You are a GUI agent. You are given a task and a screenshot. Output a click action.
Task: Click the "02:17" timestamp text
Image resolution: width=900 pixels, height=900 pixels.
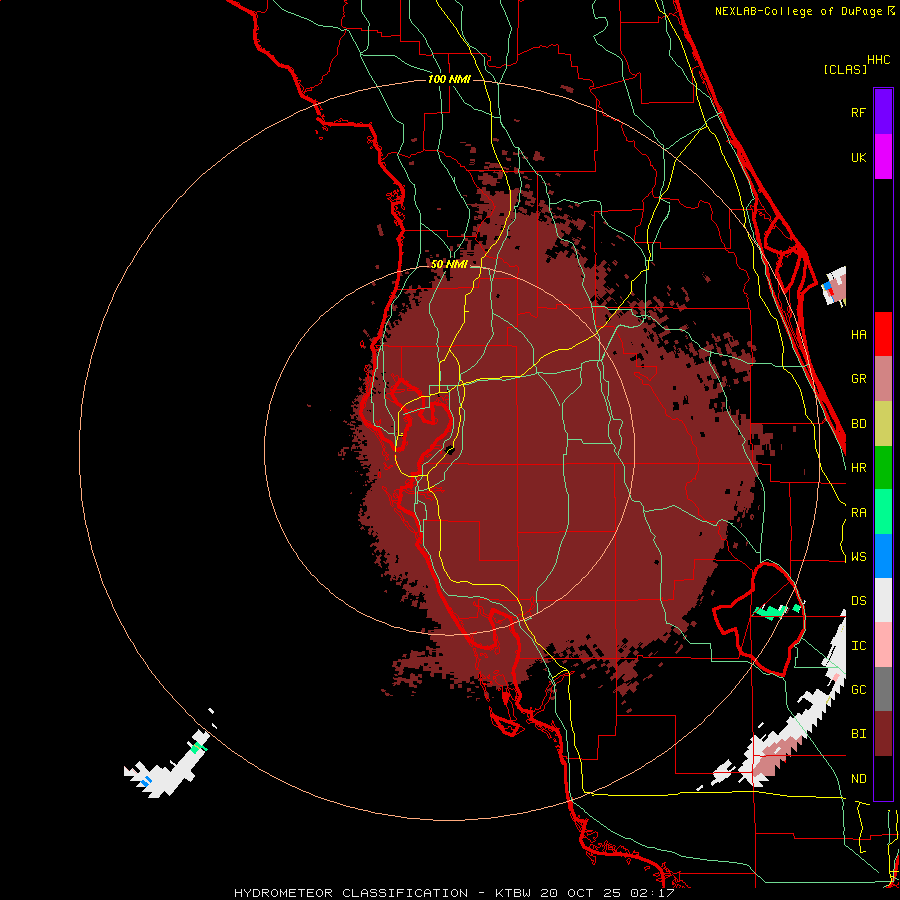(651, 893)
